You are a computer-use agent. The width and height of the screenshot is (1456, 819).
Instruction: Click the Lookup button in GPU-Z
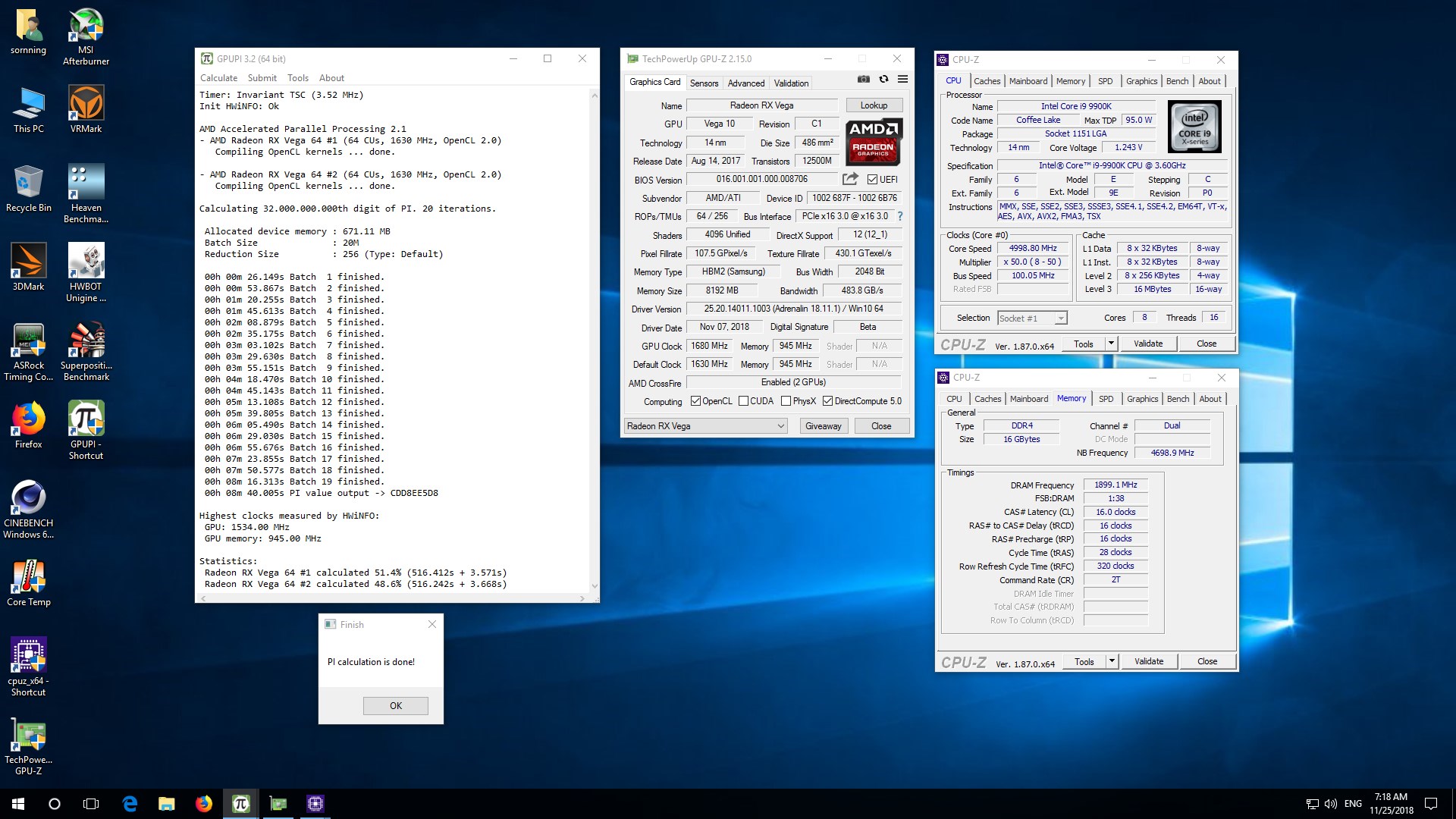coord(874,105)
